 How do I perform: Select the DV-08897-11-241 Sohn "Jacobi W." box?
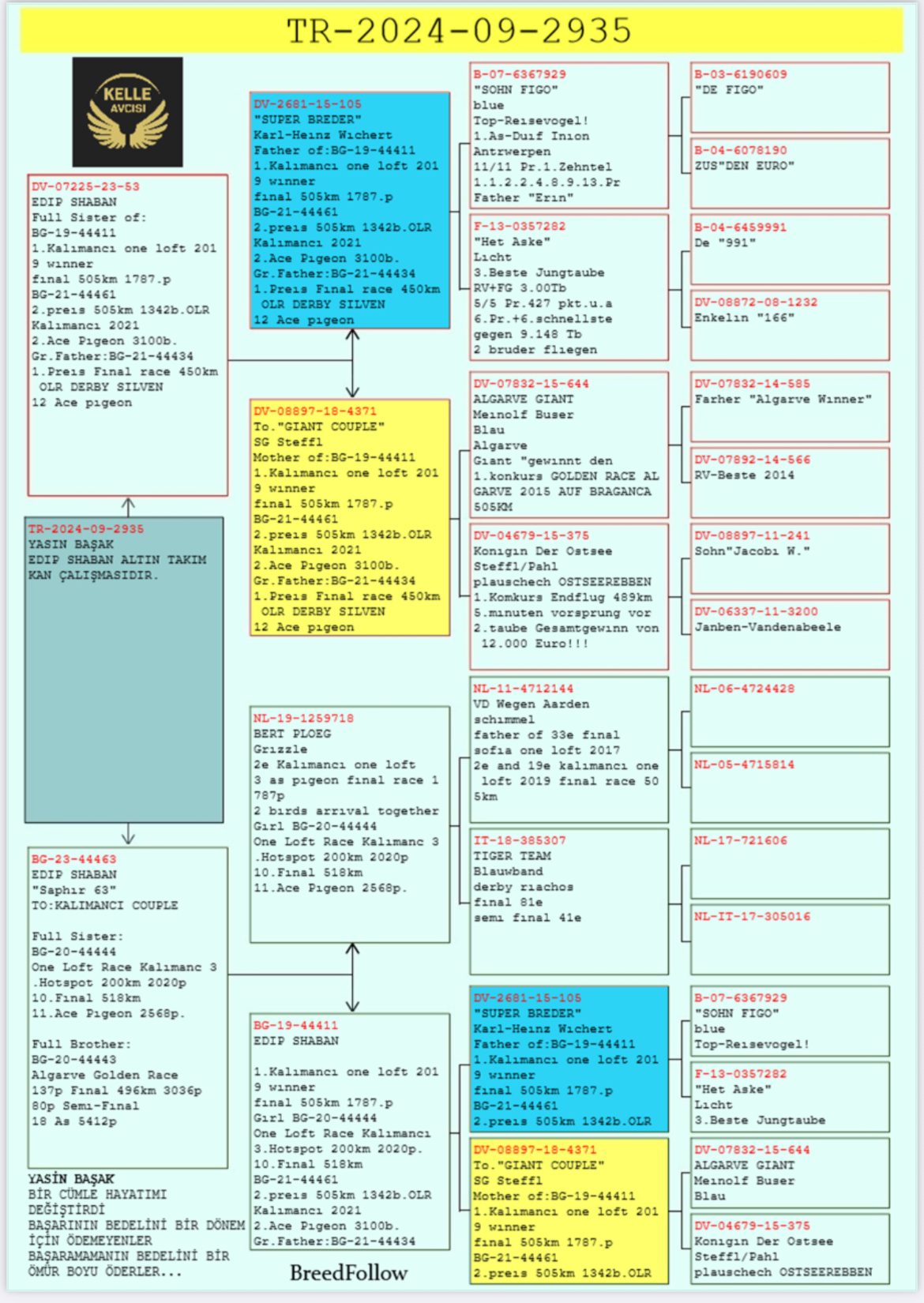(x=789, y=558)
